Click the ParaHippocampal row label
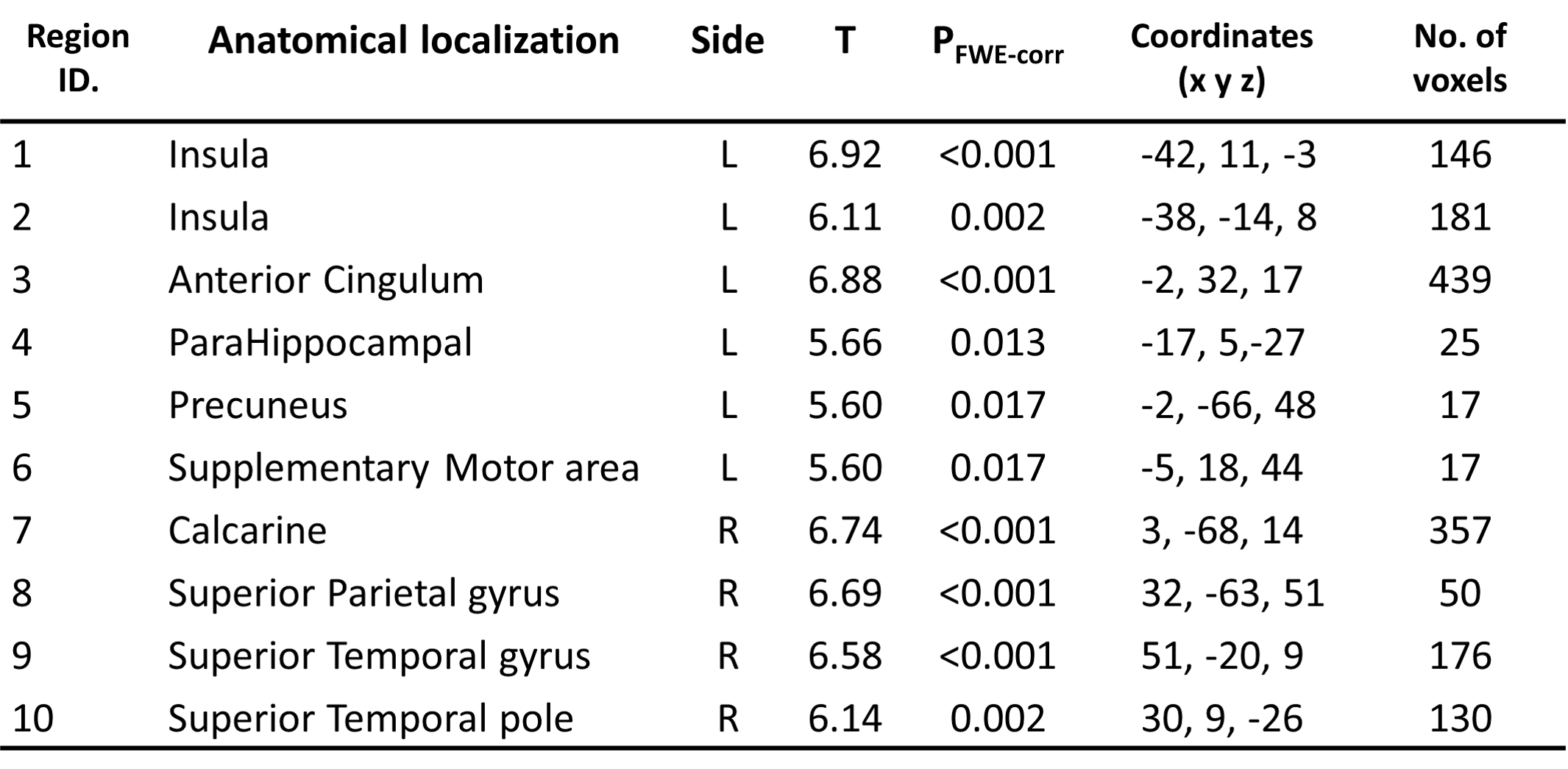Image resolution: width=1568 pixels, height=769 pixels. point(320,343)
